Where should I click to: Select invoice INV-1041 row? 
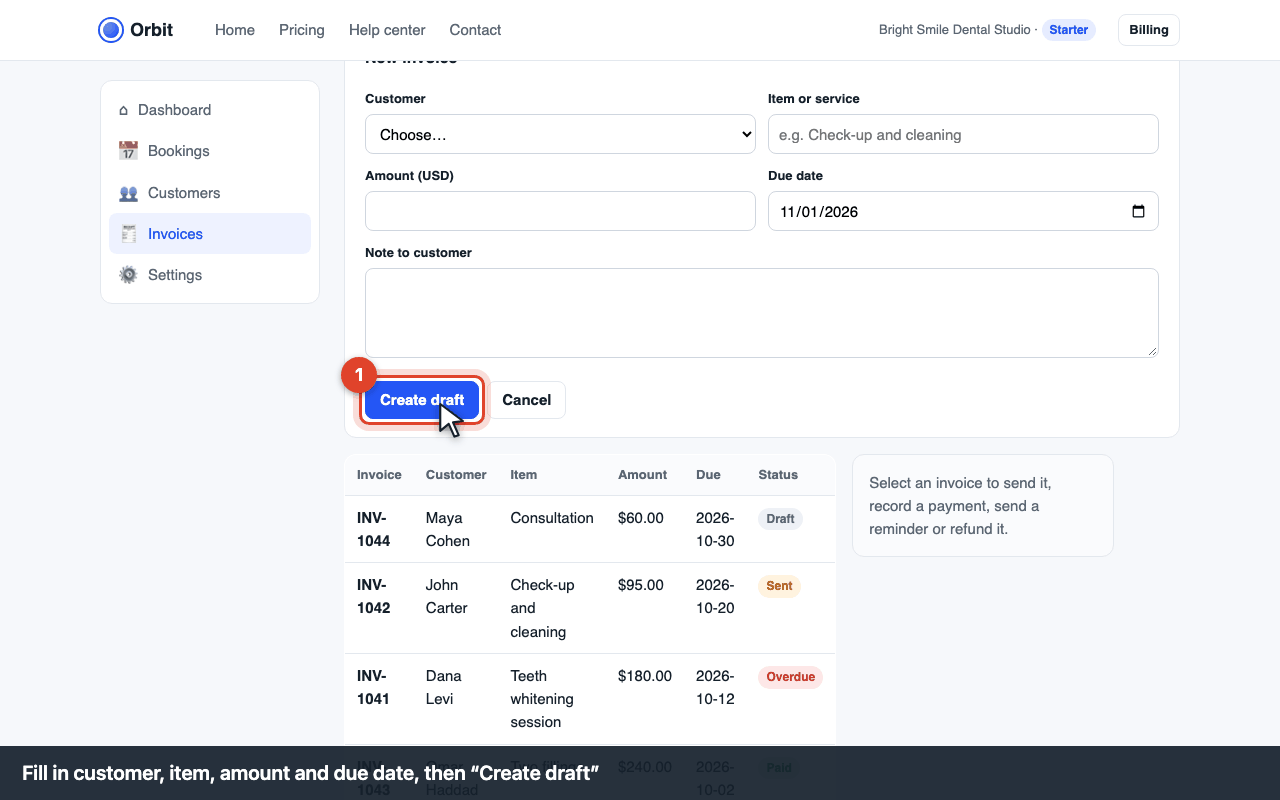[x=590, y=699]
